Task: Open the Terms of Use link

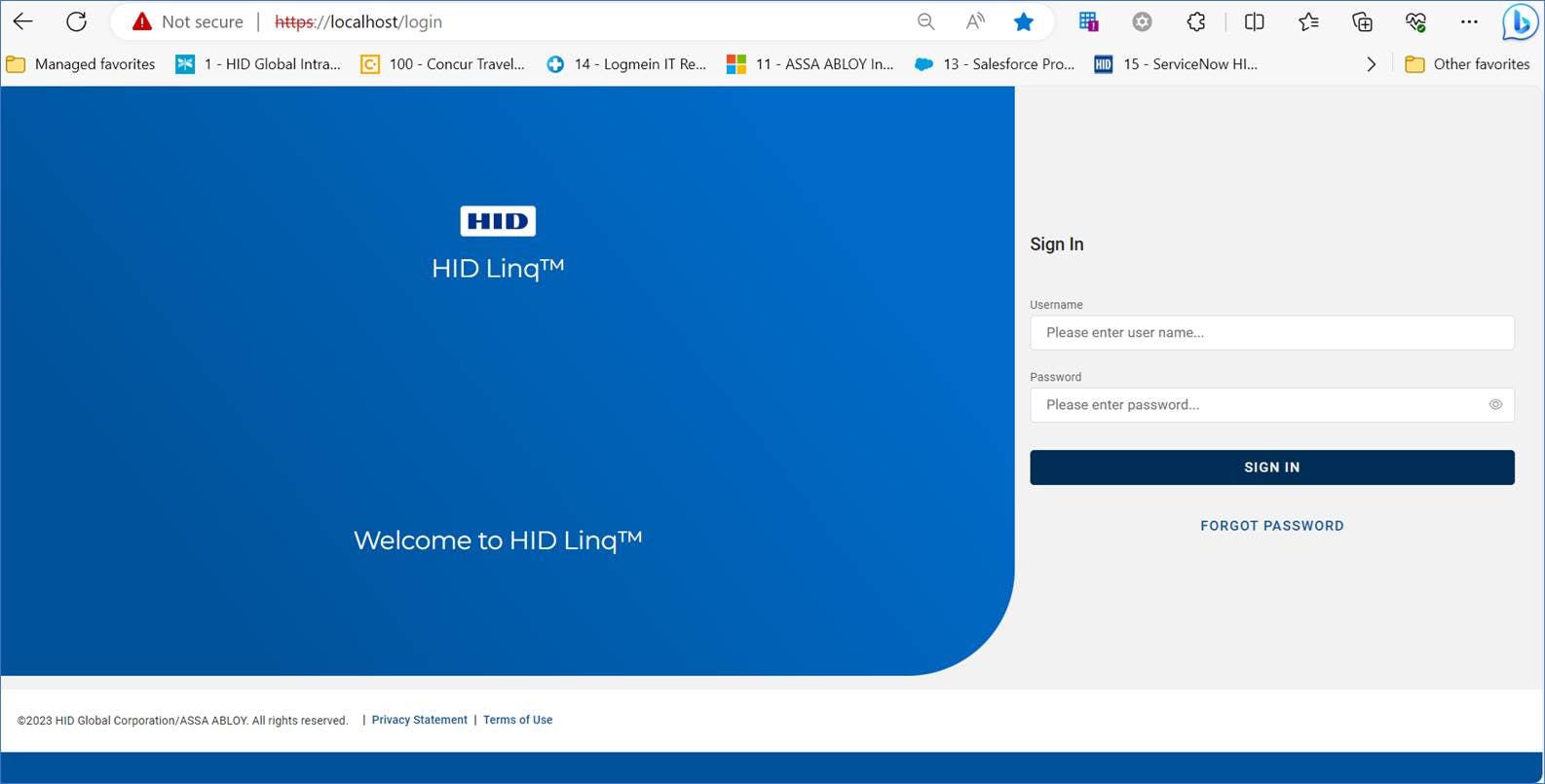Action: (x=517, y=720)
